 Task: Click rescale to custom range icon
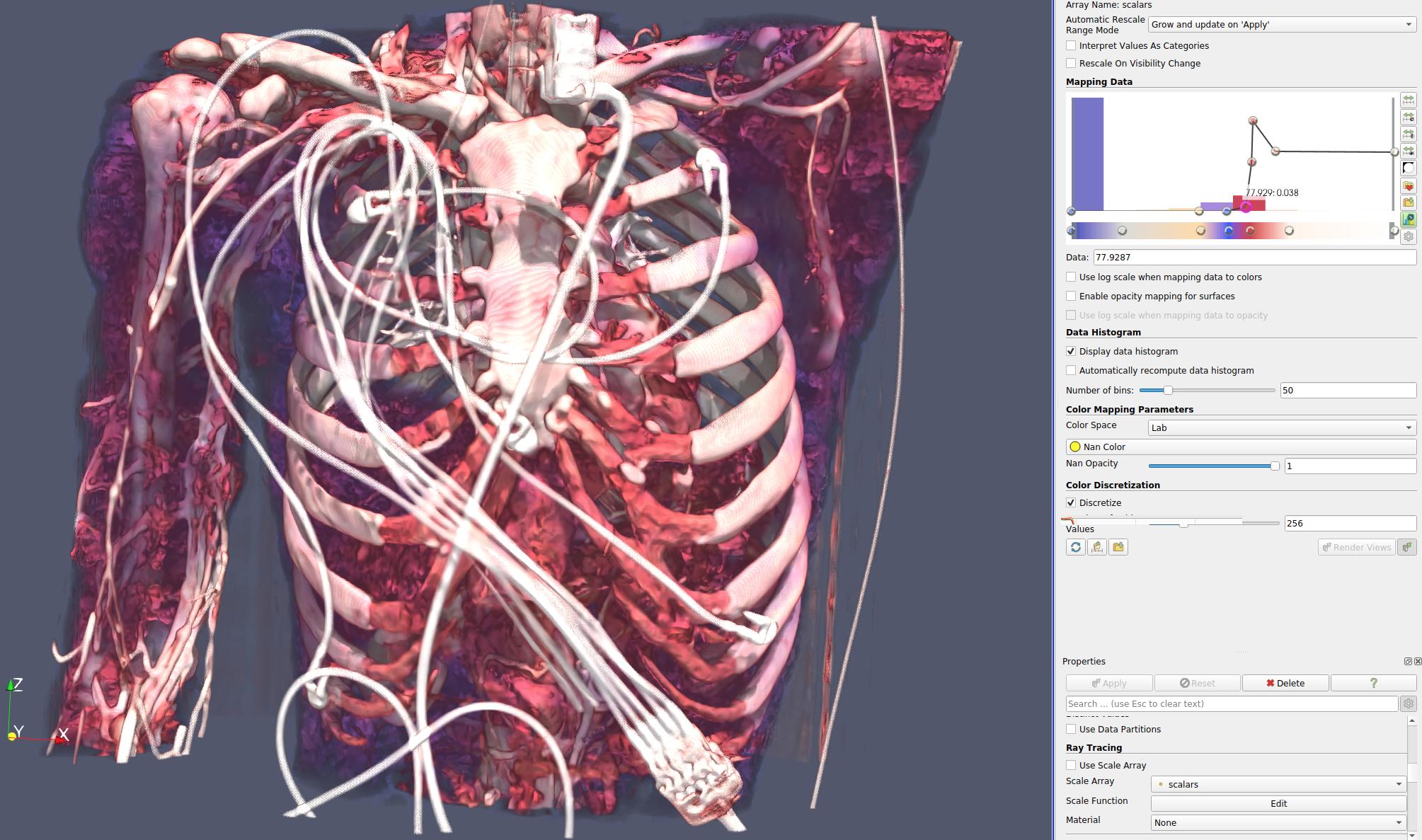[1409, 117]
